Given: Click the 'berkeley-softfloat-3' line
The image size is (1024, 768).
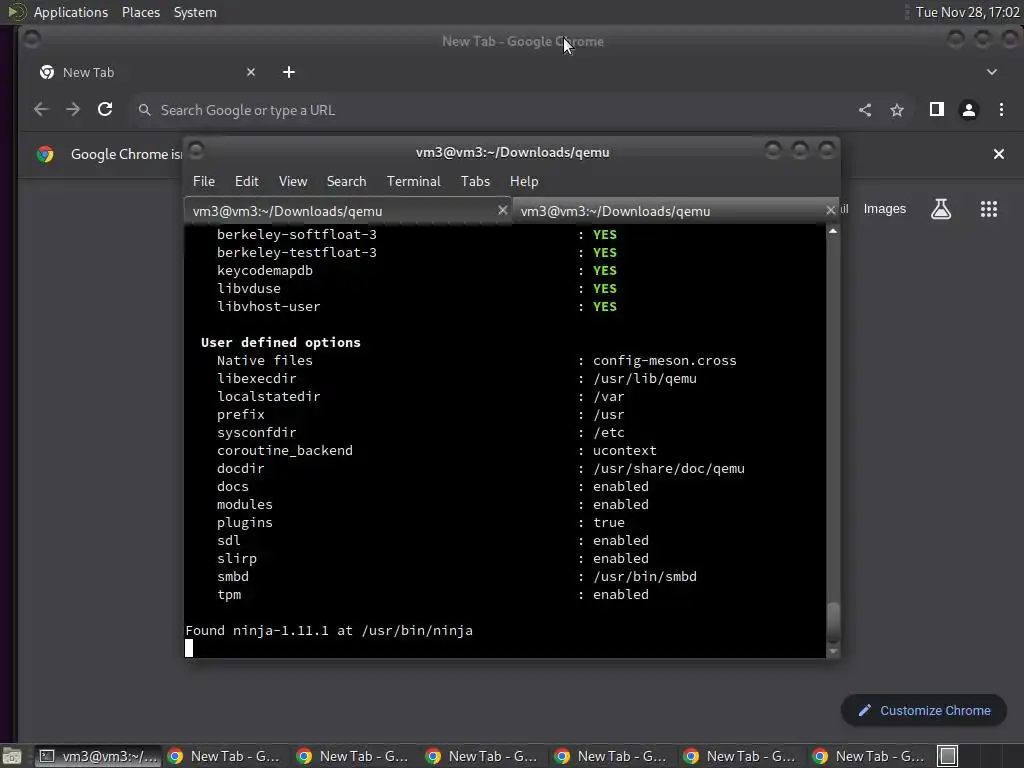Looking at the screenshot, I should click(296, 234).
